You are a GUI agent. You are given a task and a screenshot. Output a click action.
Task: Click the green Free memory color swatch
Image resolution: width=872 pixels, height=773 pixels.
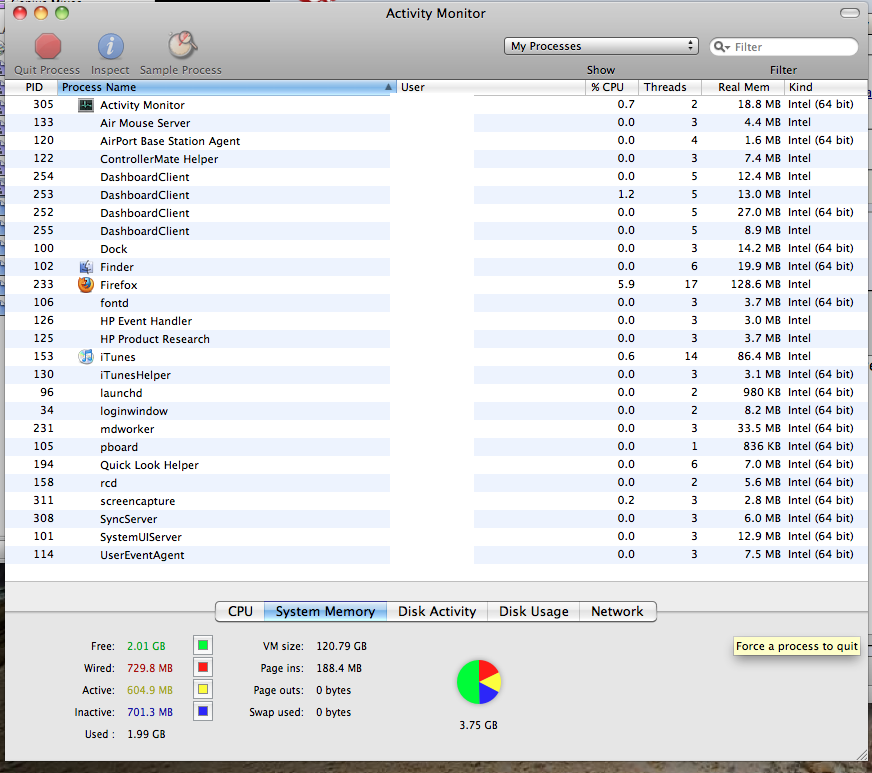203,646
